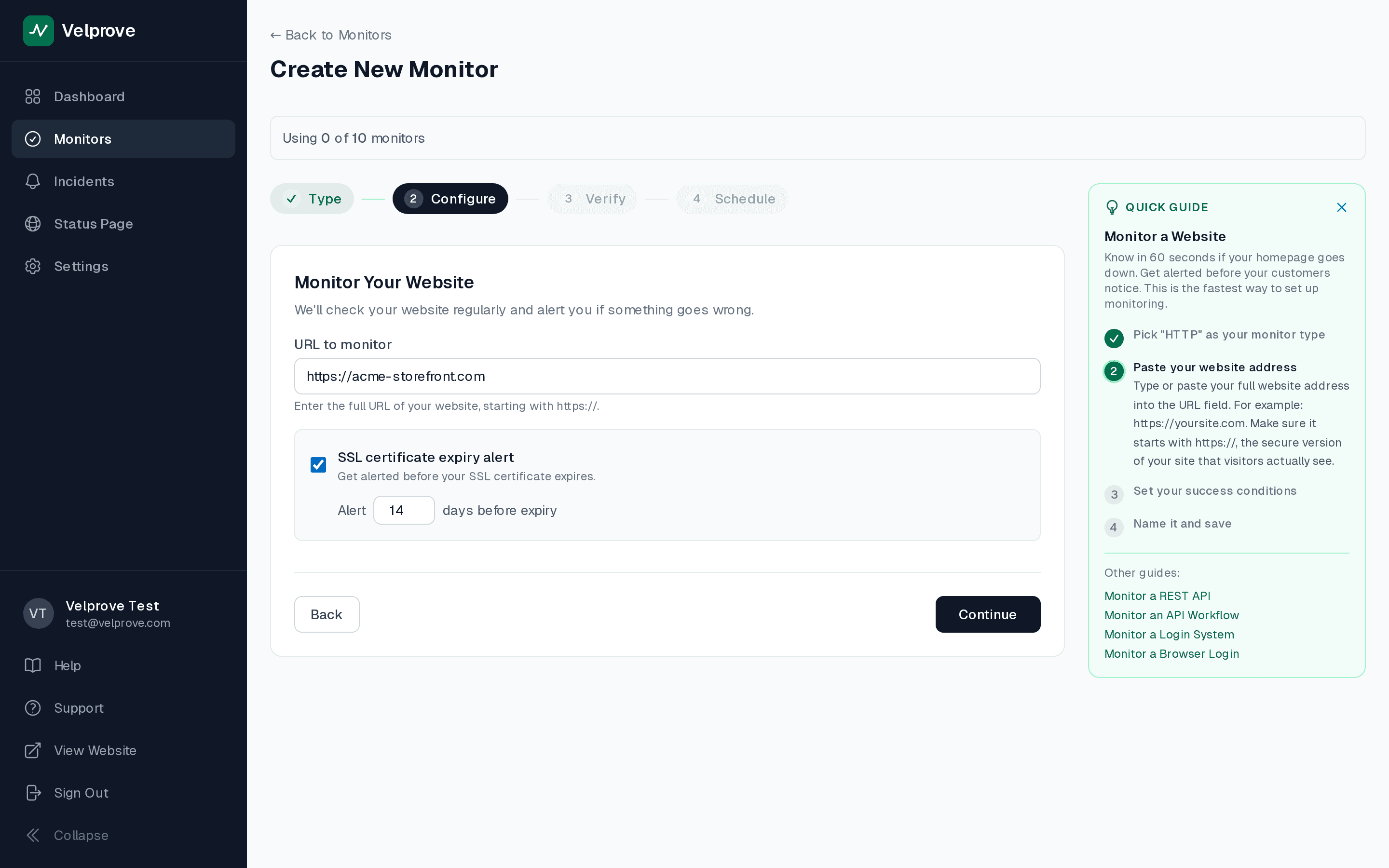Screen dimensions: 1389x868
Task: Toggle the Monitors sidebar selection
Action: click(x=82, y=138)
